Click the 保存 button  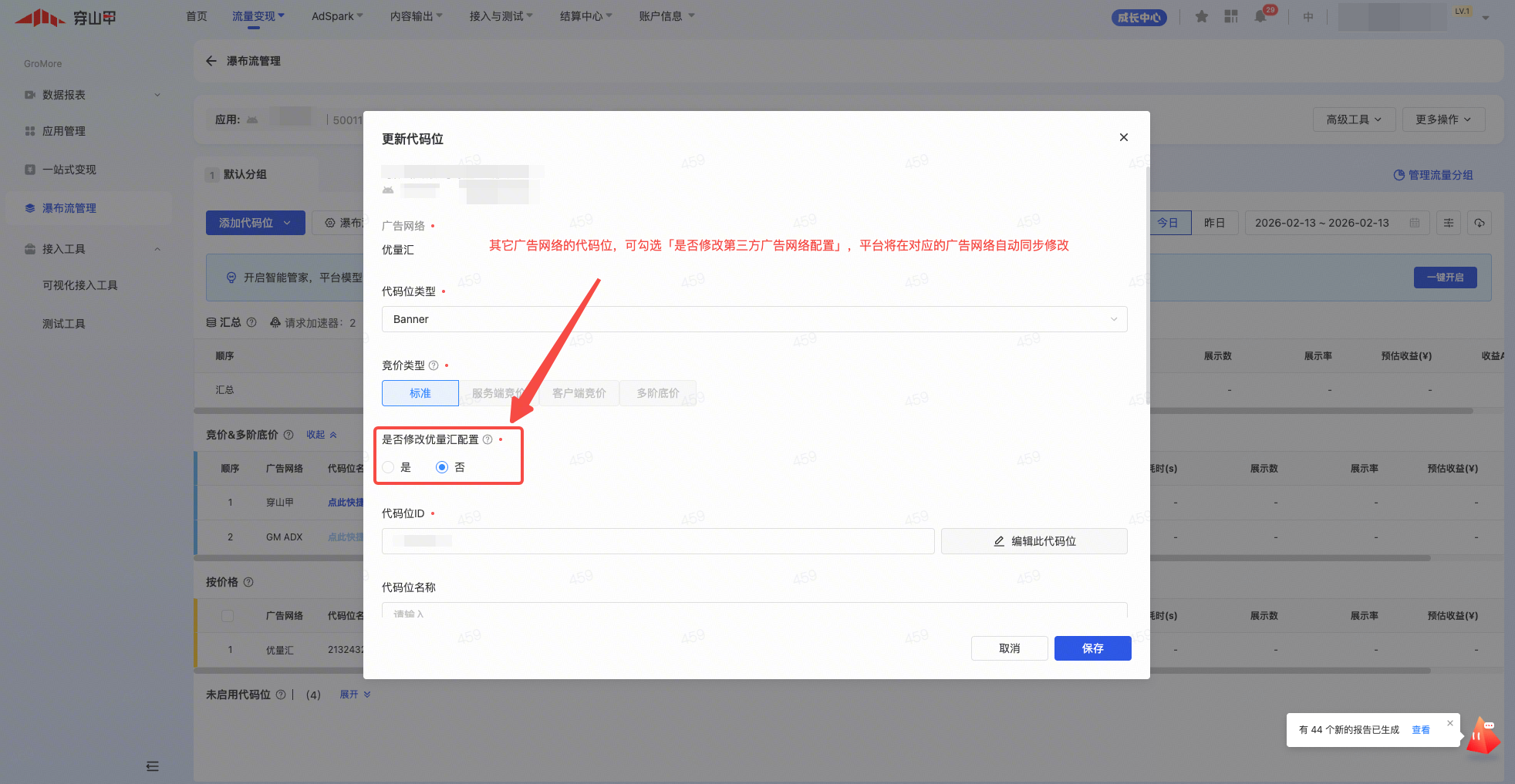point(1092,648)
